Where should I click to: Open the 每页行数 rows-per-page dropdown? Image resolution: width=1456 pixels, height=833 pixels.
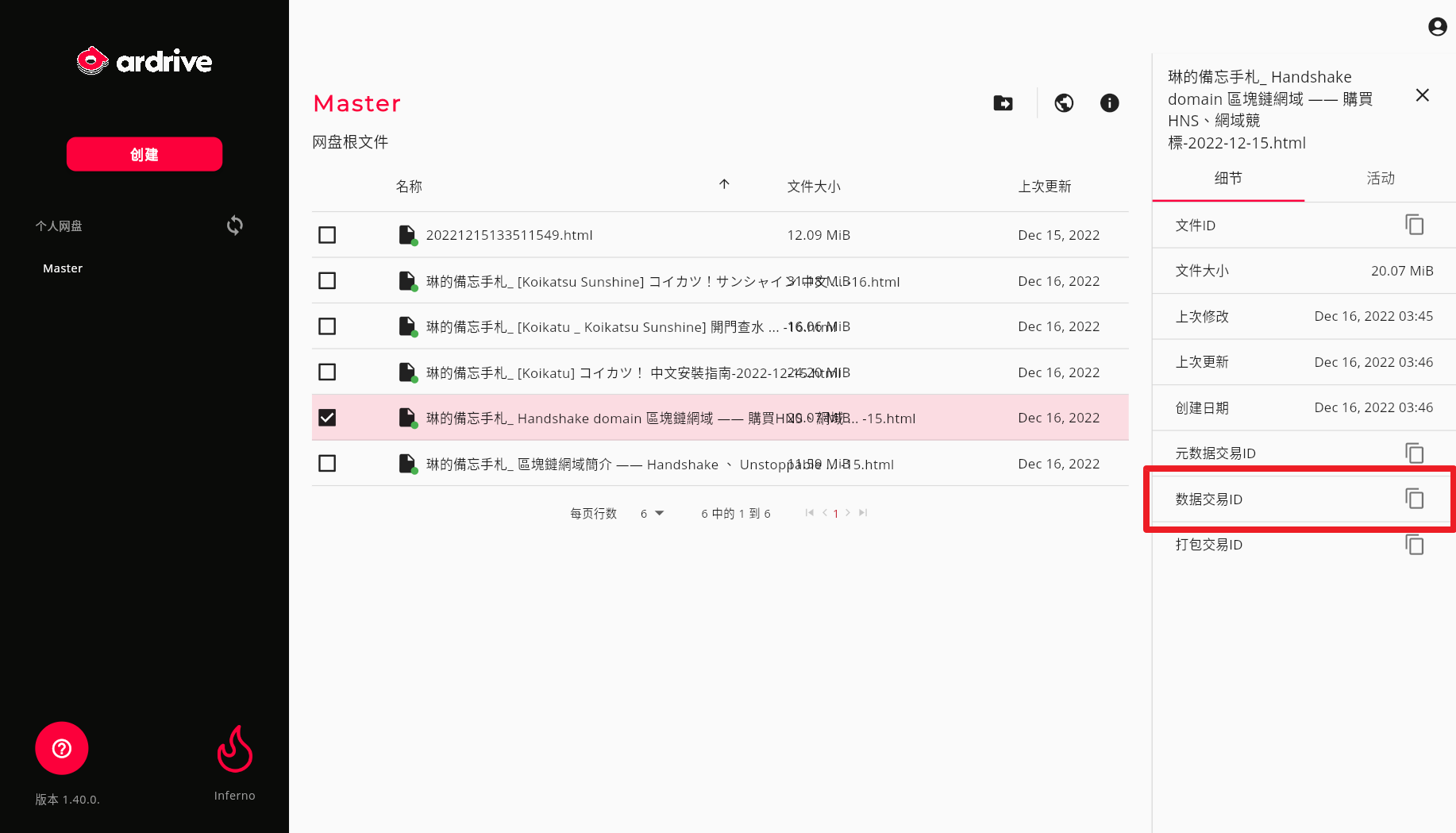tap(651, 513)
